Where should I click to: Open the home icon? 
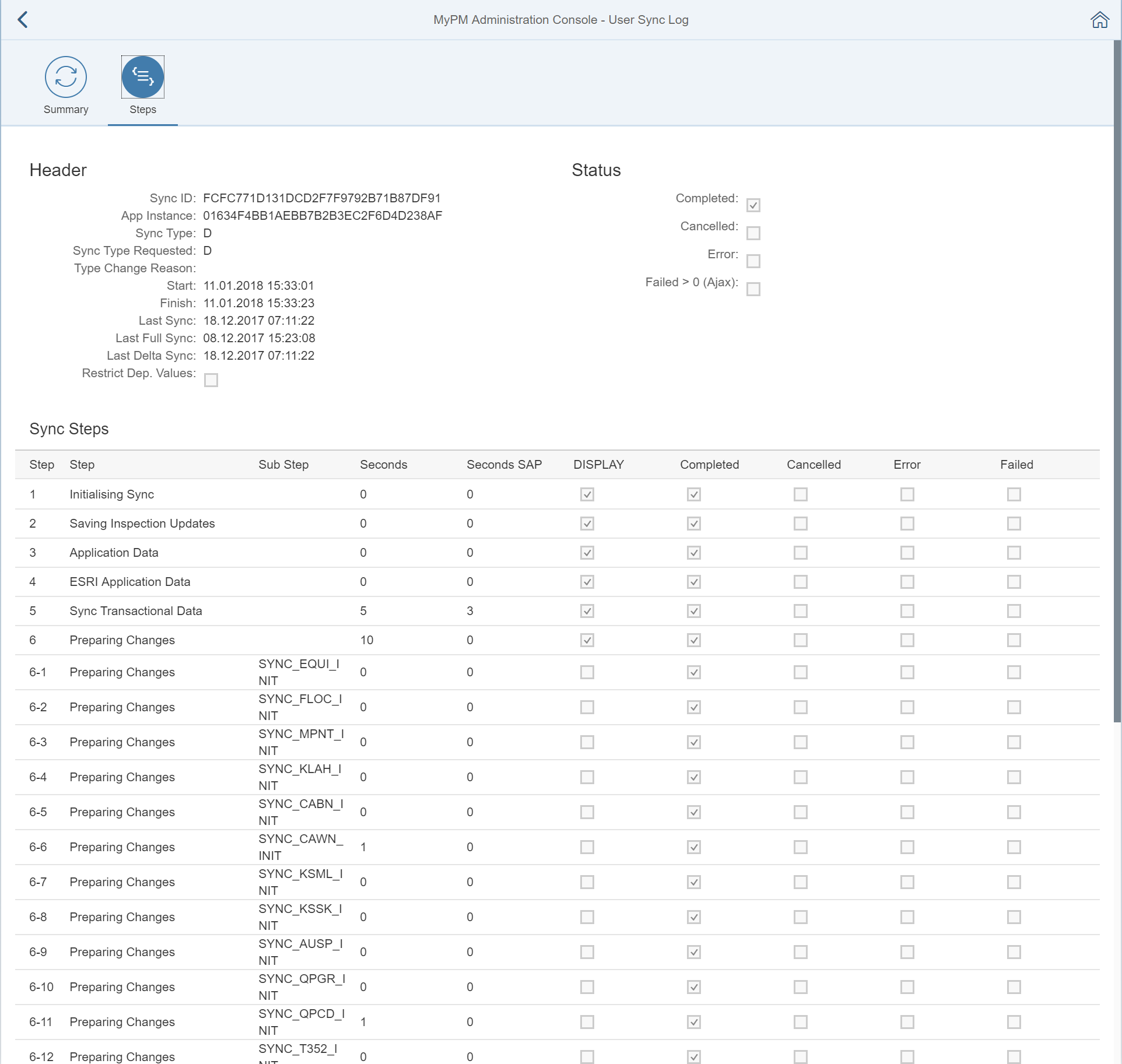click(1099, 20)
